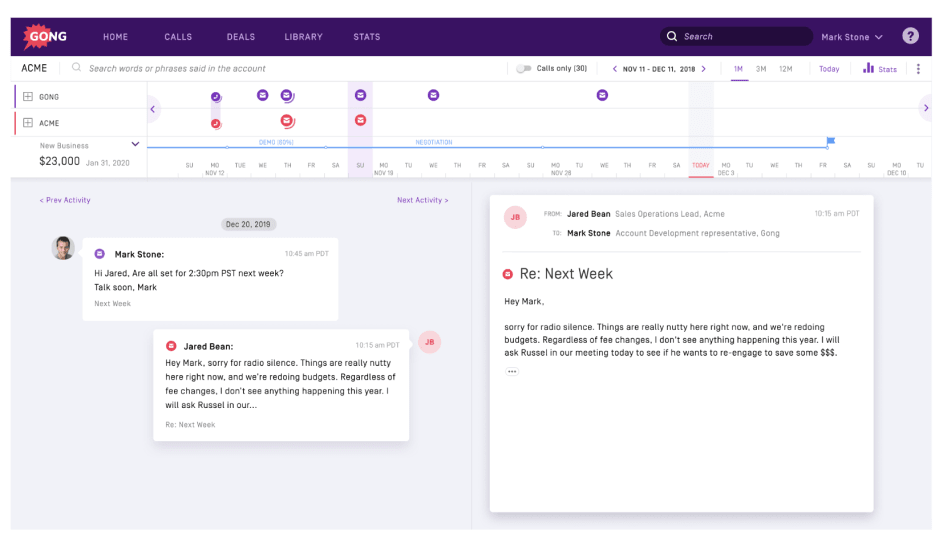Viewport: 939px width, 540px height.
Task: Go to next date range arrow
Action: (704, 69)
